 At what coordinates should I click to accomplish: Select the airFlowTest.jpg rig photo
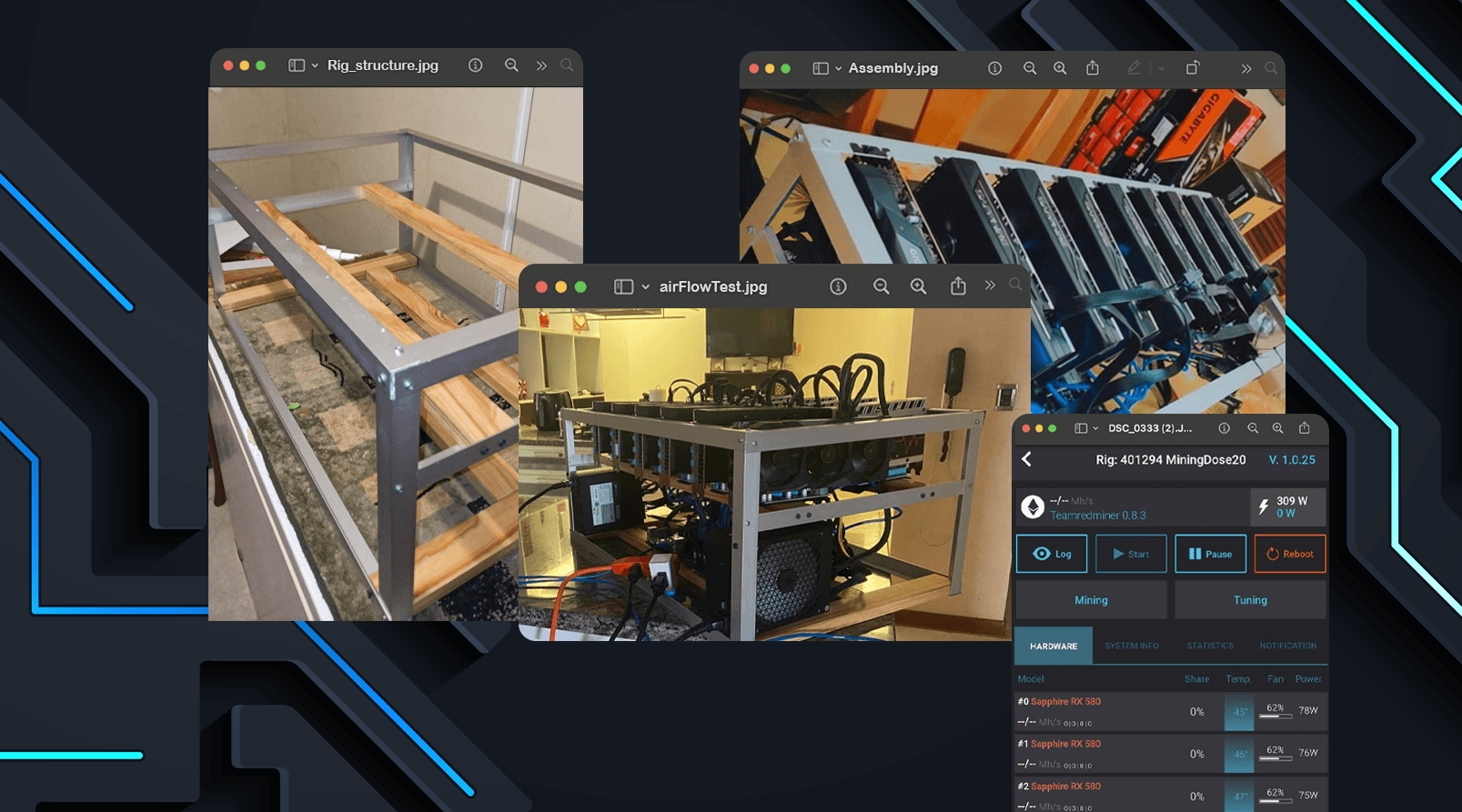(x=774, y=475)
